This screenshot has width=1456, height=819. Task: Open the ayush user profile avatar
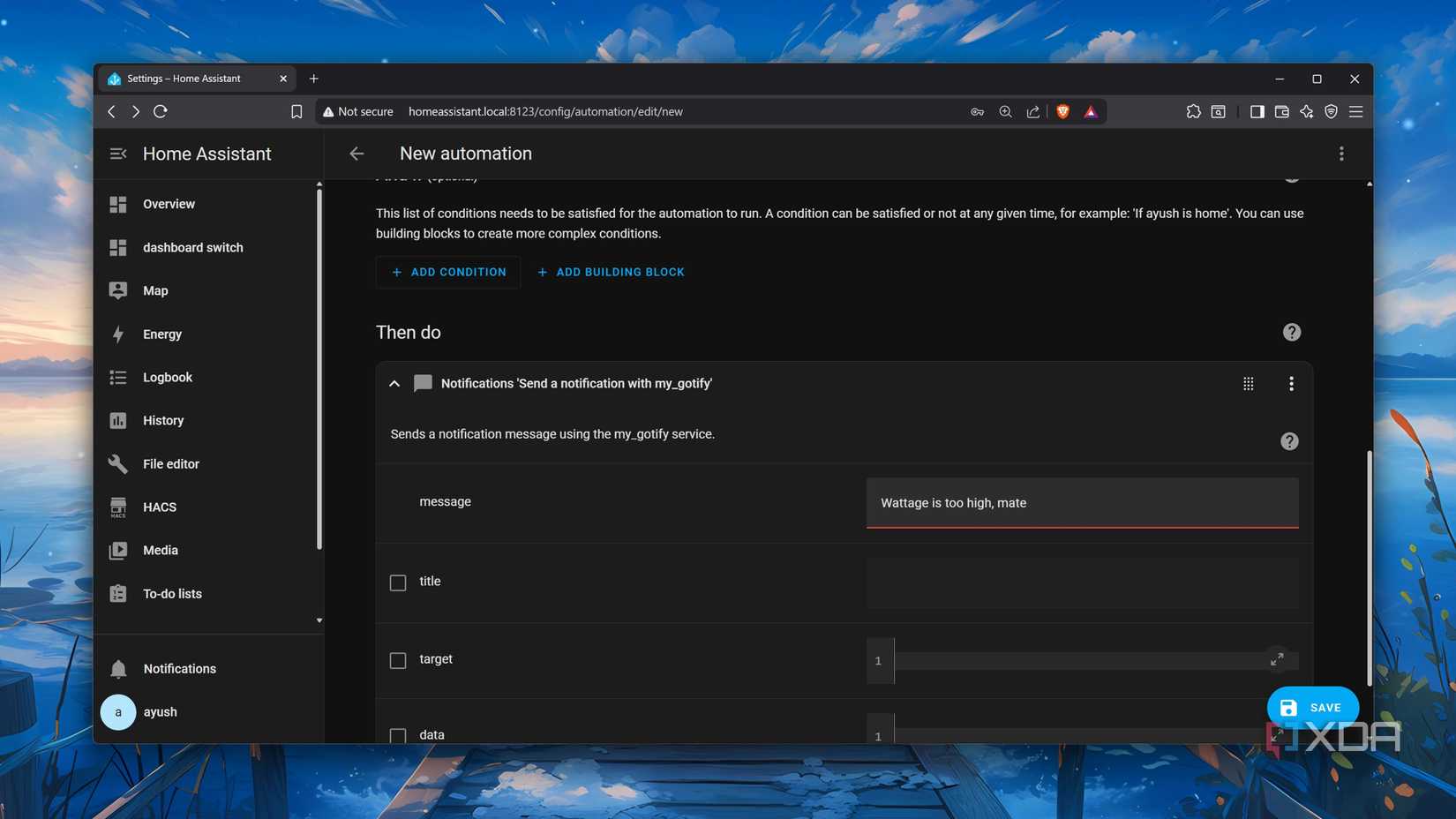pos(118,711)
